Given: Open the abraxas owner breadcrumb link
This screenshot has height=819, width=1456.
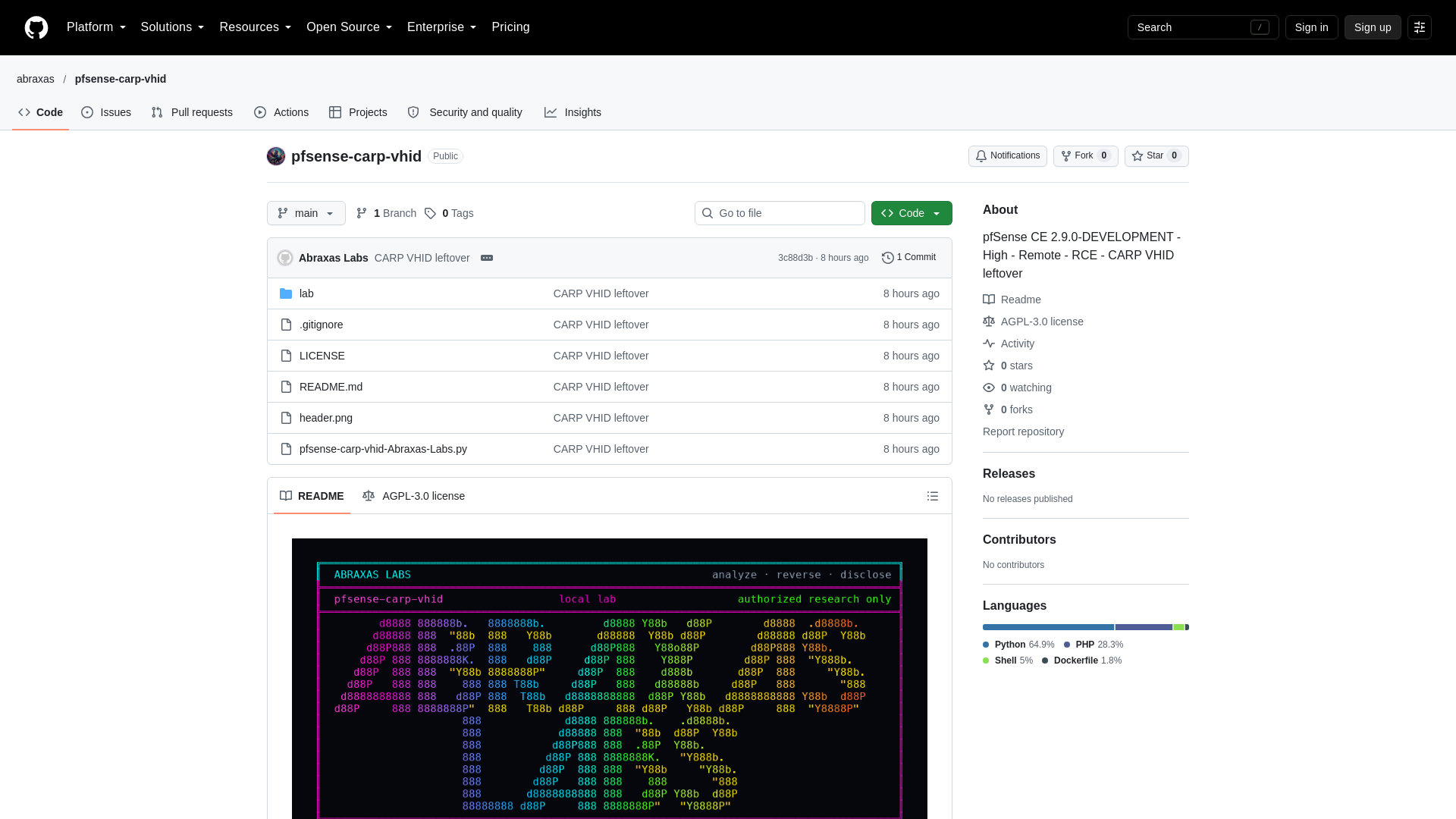Looking at the screenshot, I should pos(36,79).
